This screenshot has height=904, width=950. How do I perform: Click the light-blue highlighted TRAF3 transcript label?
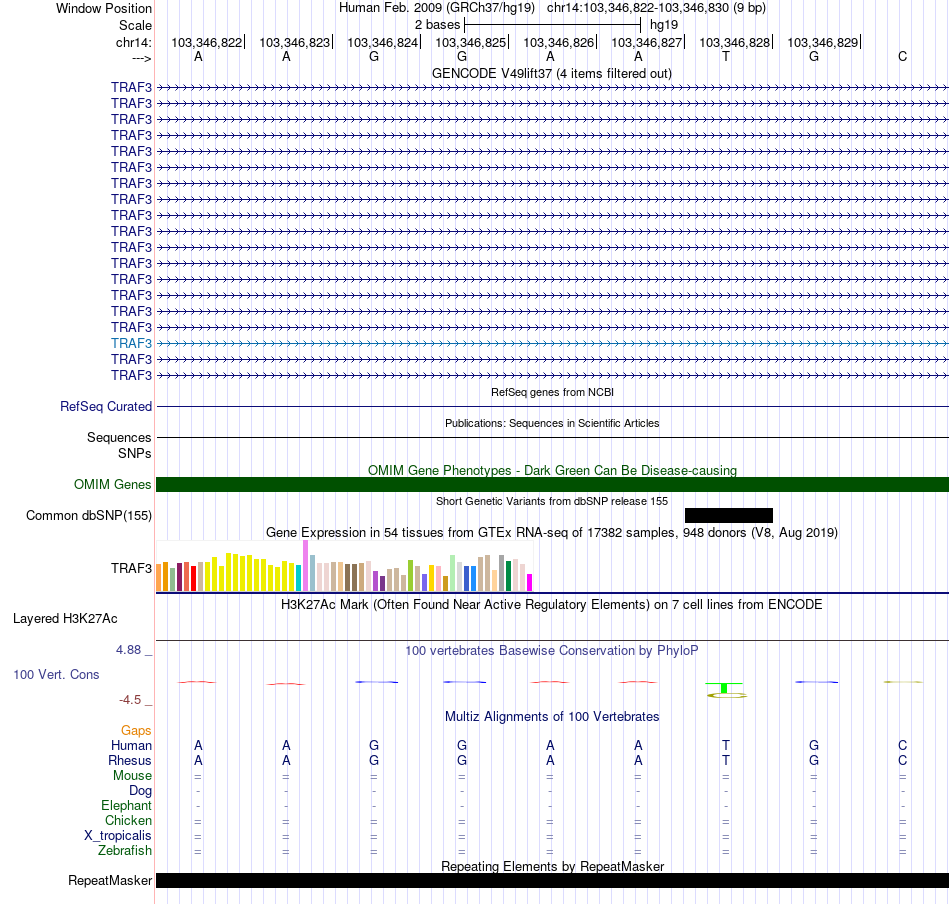[131, 344]
